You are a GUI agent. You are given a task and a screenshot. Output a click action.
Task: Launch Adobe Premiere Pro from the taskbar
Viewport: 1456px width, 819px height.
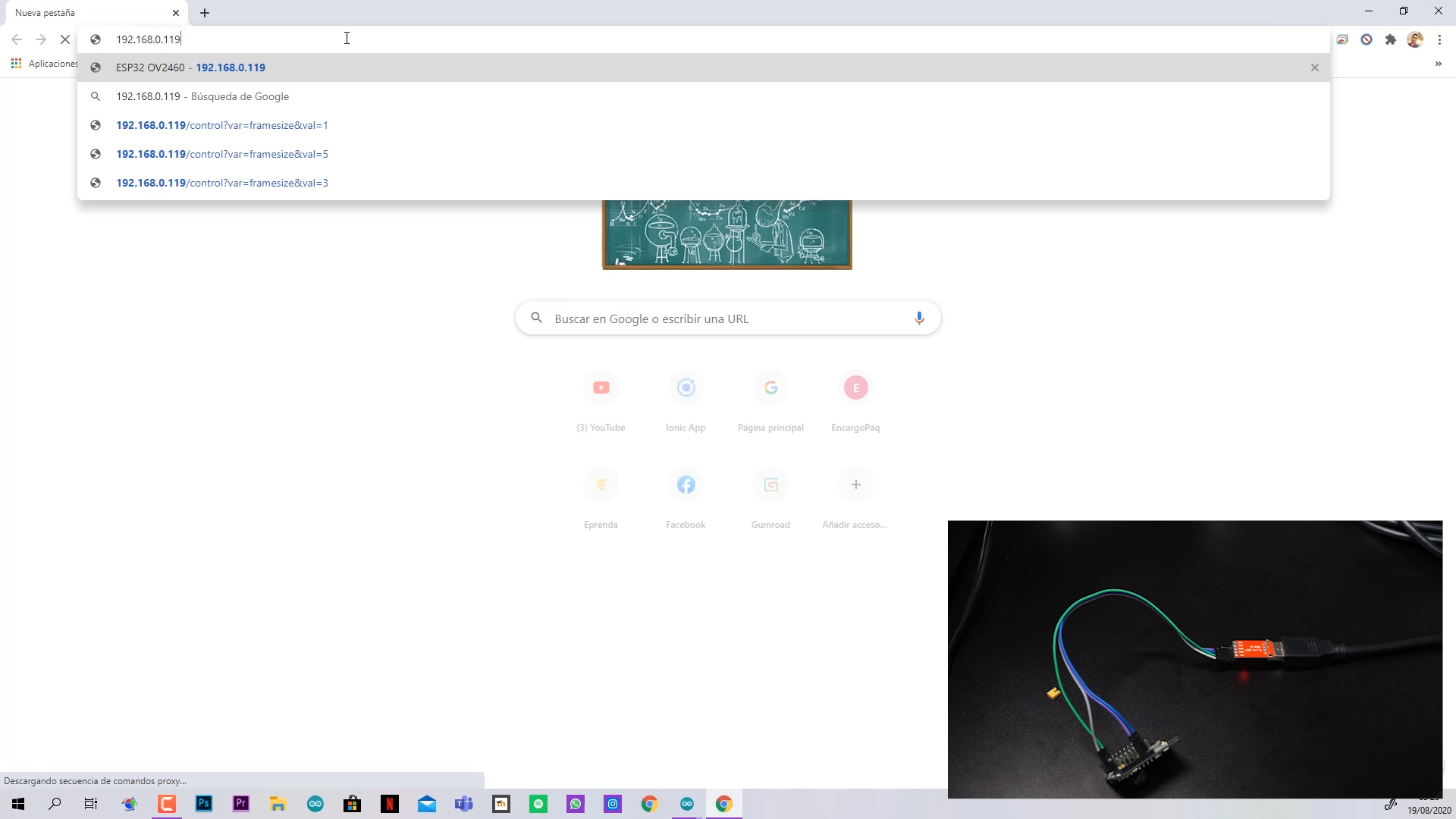point(240,803)
